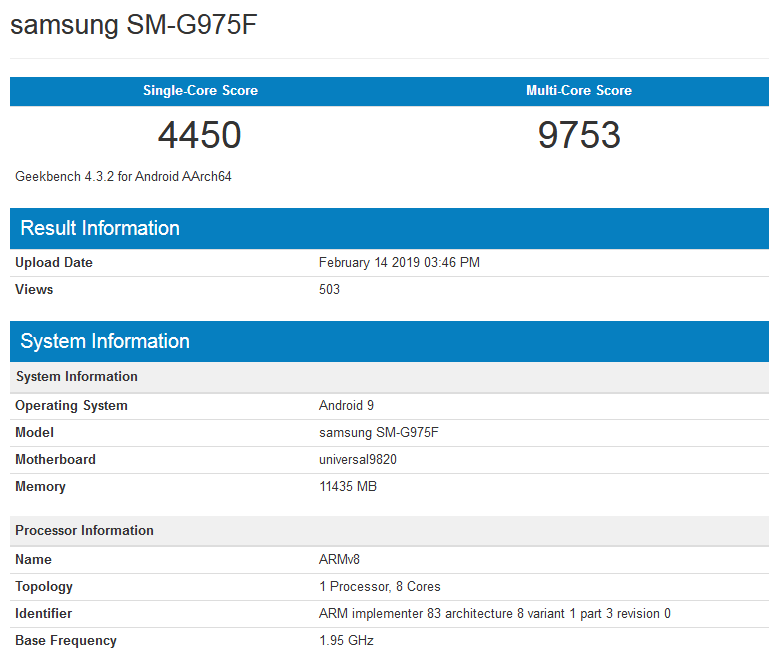Screen dimensions: 773x658
Task: Click the date February 14 2019 03:46 PM
Action: click(x=399, y=262)
